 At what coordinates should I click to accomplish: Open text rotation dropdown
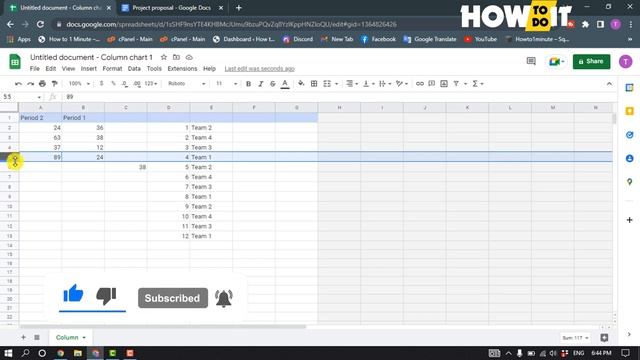402,84
